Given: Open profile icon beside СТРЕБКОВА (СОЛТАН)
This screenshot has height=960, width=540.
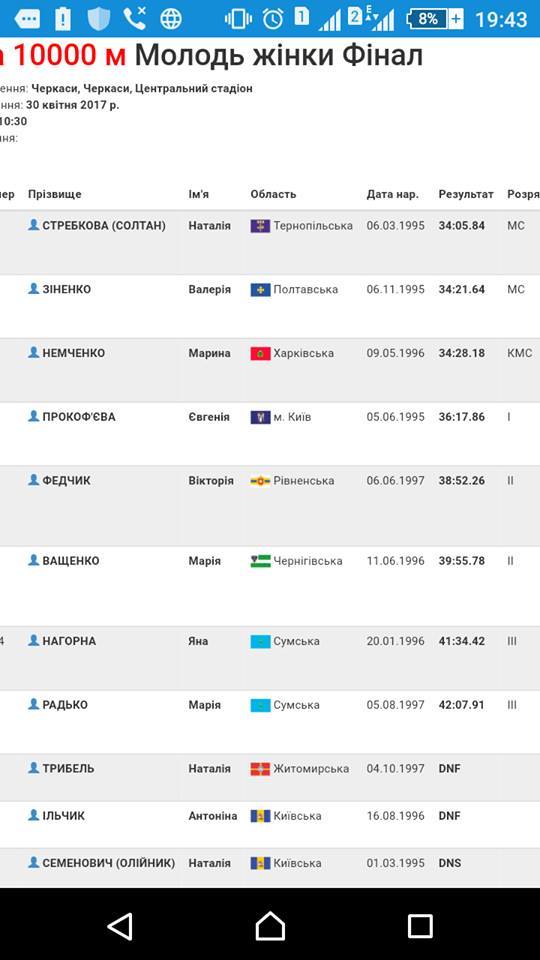Looking at the screenshot, I should click(x=34, y=225).
